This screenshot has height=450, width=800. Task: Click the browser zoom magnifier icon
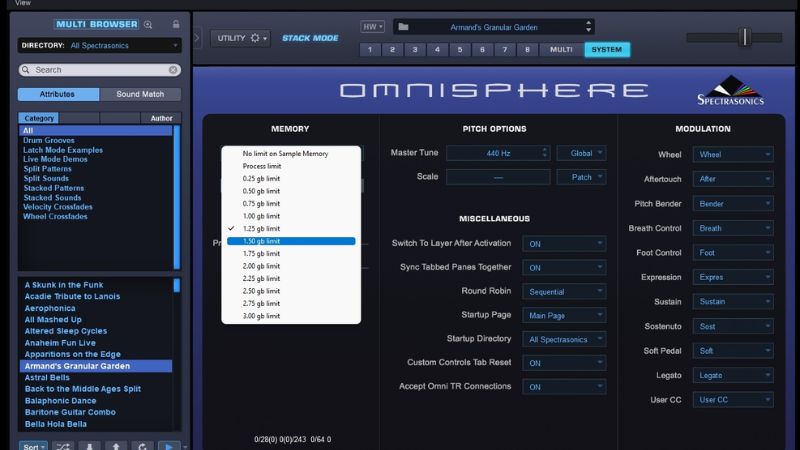149,24
